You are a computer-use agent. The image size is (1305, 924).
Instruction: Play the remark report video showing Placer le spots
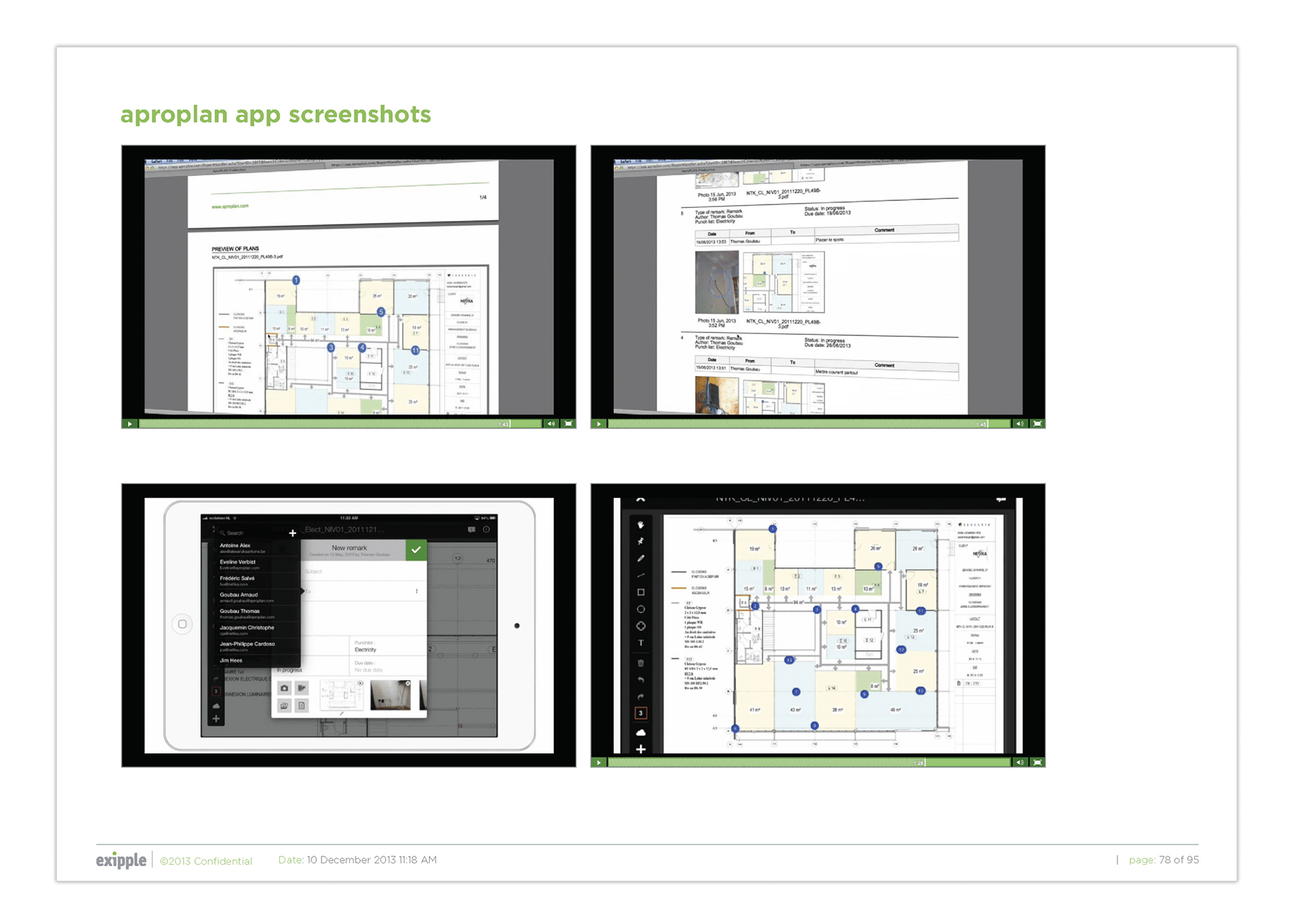pyautogui.click(x=599, y=424)
